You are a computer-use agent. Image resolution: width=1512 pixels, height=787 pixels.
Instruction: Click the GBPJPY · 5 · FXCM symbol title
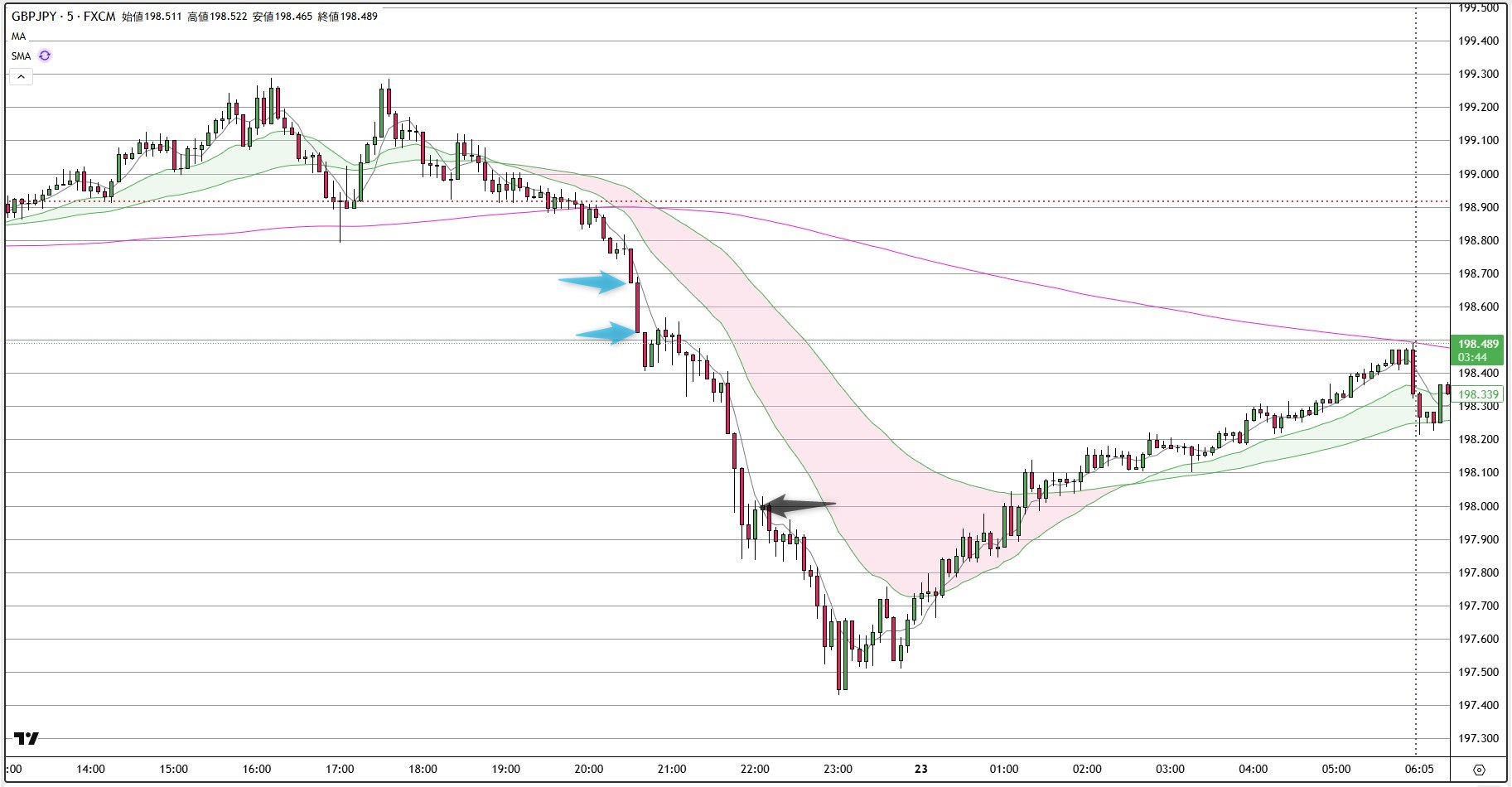tap(63, 16)
